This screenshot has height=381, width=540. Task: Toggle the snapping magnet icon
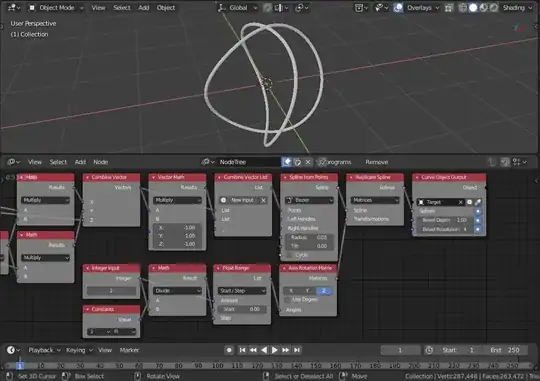pyautogui.click(x=267, y=8)
